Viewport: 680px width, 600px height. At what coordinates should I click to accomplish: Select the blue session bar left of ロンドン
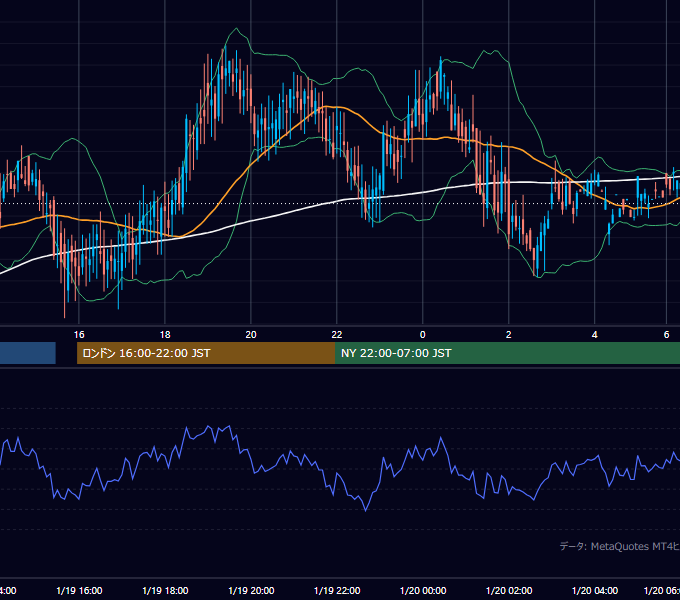28,353
